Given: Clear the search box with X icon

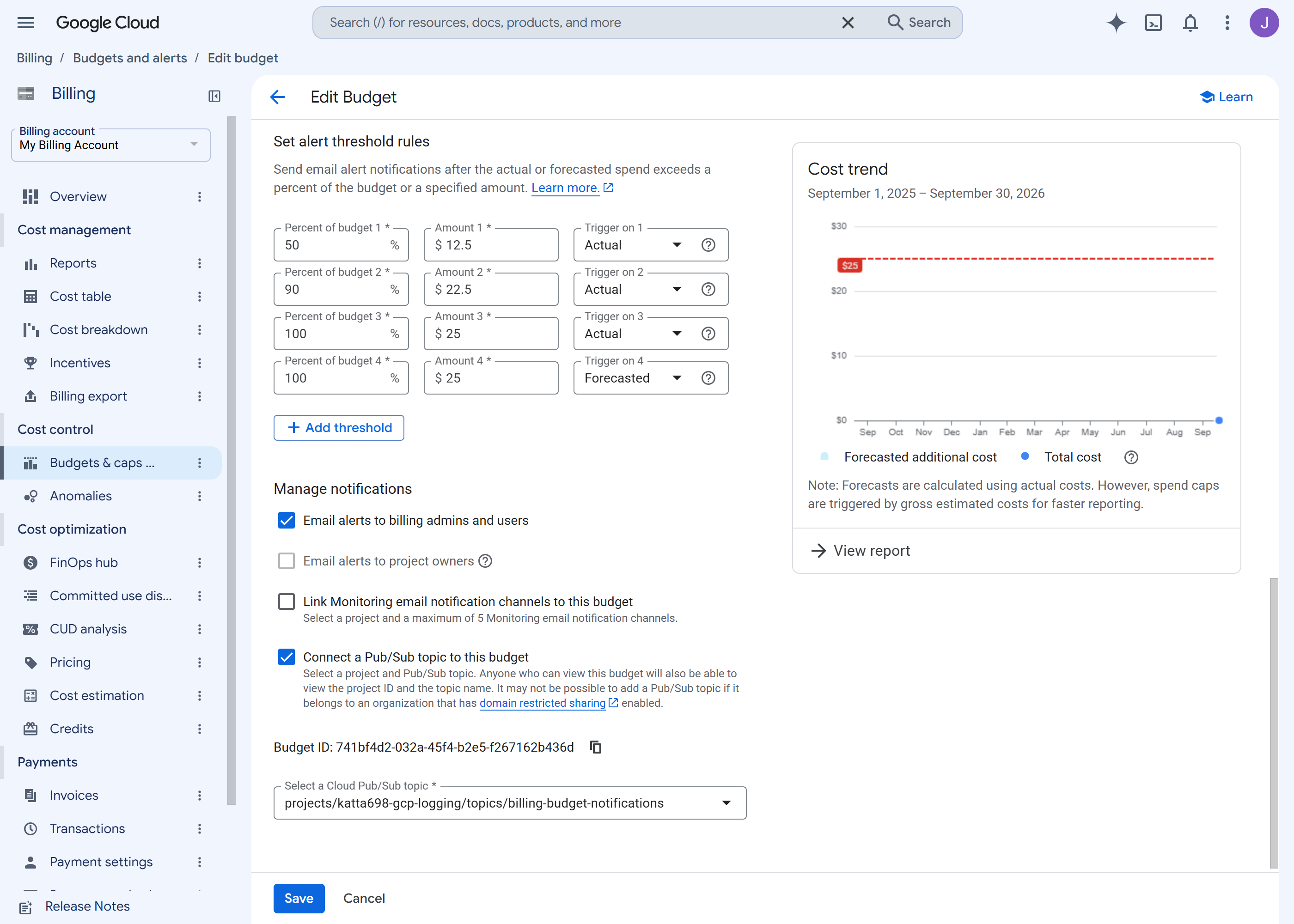Looking at the screenshot, I should 848,23.
